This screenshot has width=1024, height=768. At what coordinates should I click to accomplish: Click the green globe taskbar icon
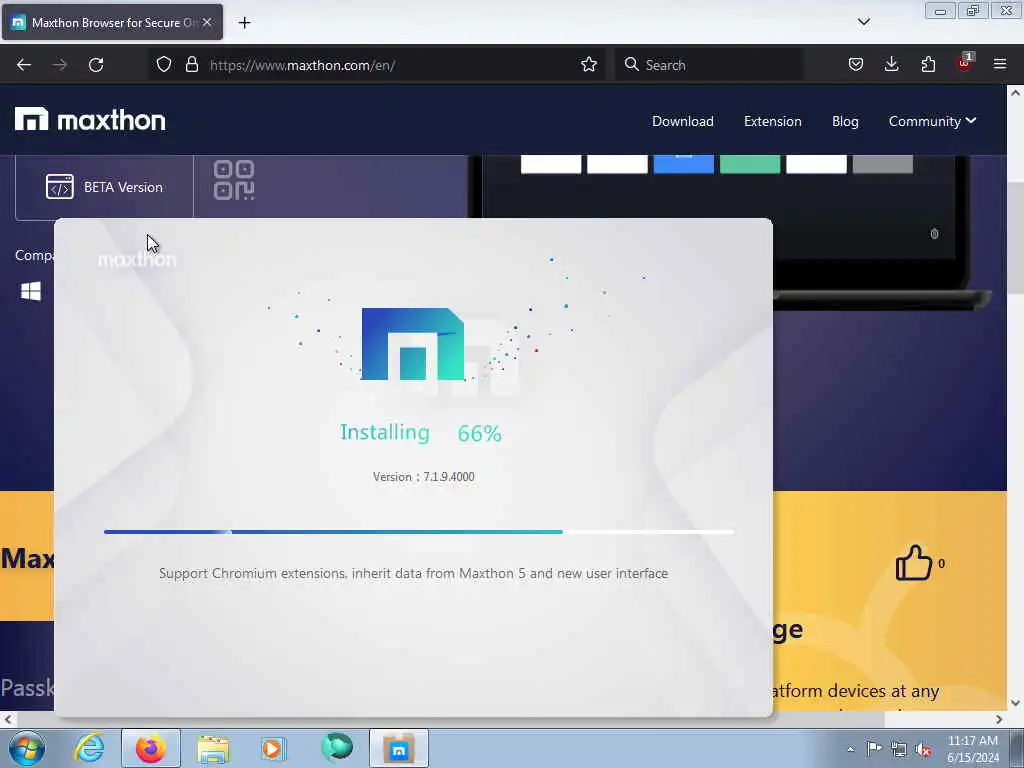336,747
